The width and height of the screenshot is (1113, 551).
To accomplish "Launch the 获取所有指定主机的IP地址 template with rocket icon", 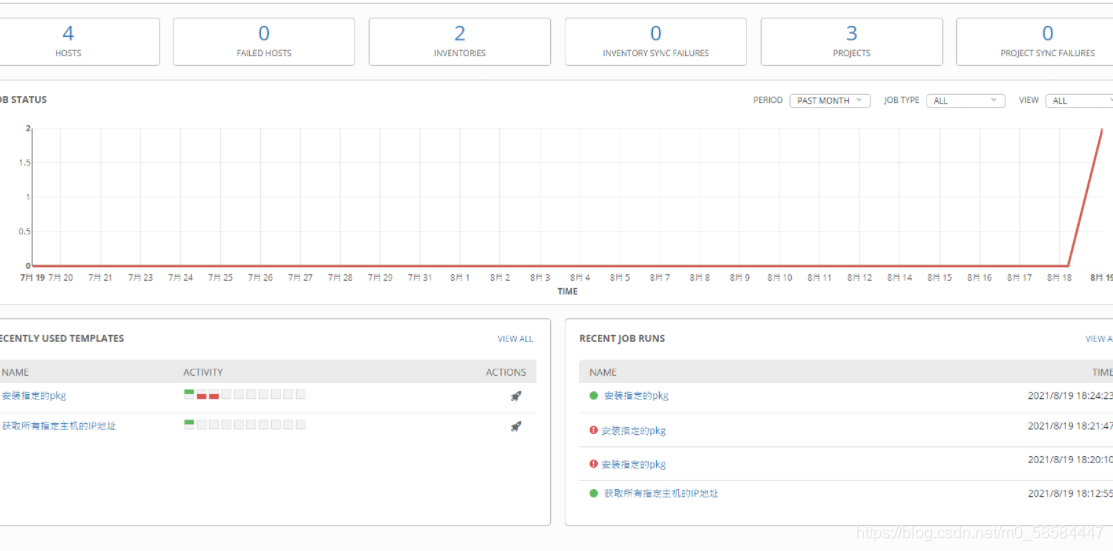I will click(x=516, y=427).
